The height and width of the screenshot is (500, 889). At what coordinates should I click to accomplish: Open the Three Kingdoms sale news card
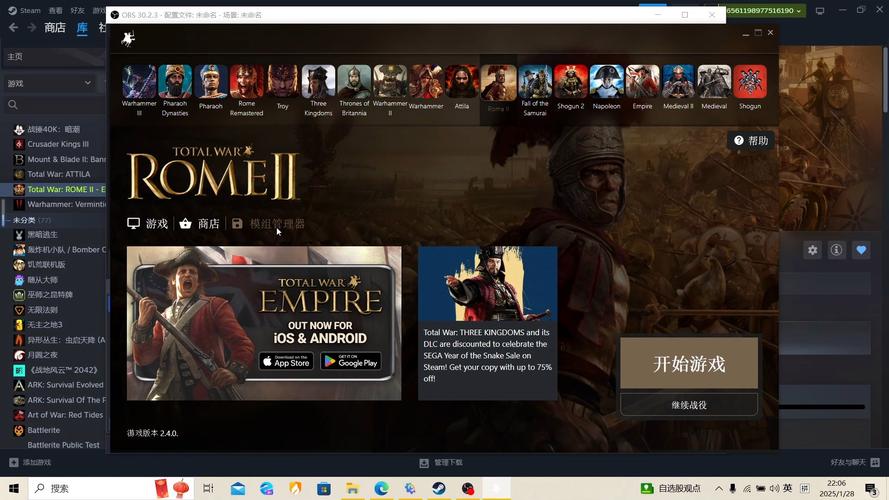[x=488, y=323]
